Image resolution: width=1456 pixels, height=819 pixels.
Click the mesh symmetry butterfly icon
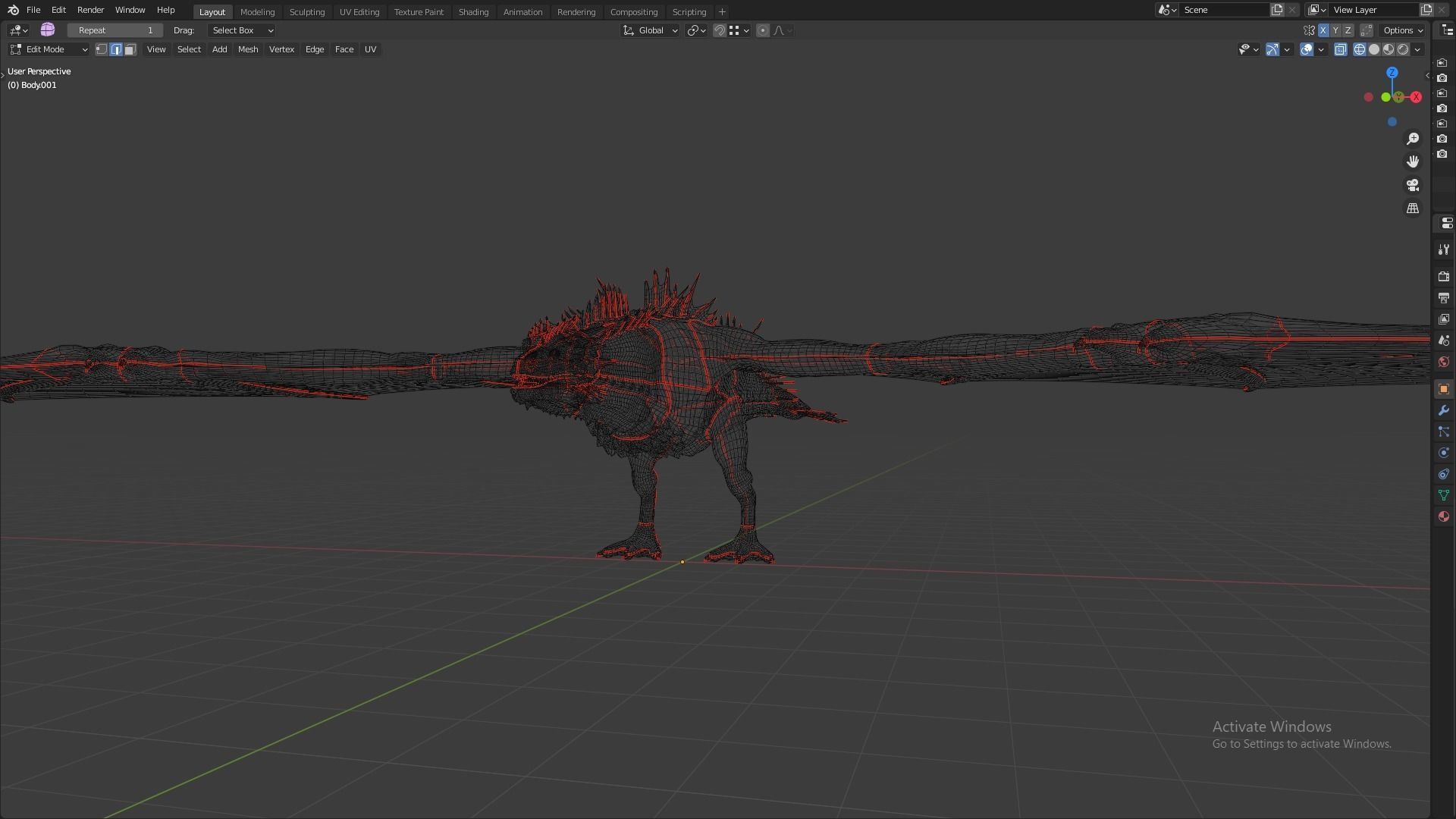1309,30
